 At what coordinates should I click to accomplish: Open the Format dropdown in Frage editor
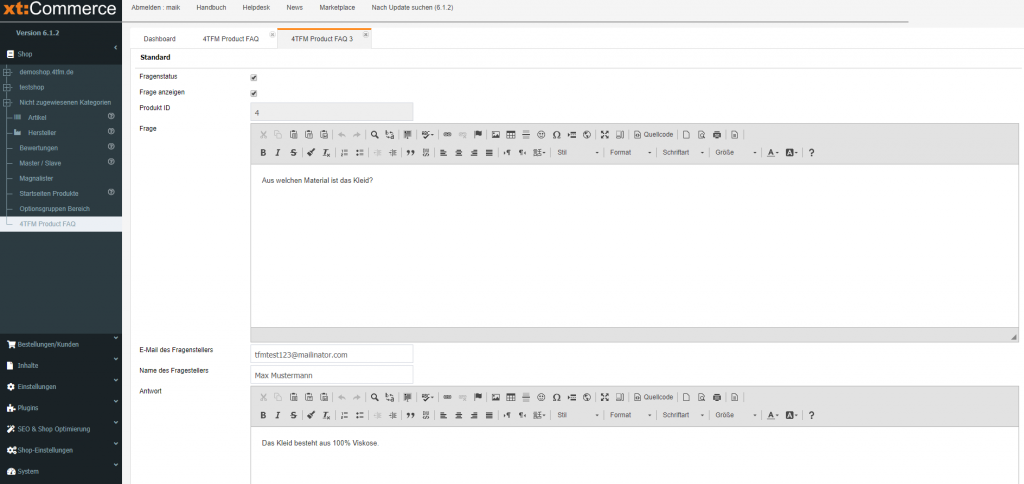(629, 153)
